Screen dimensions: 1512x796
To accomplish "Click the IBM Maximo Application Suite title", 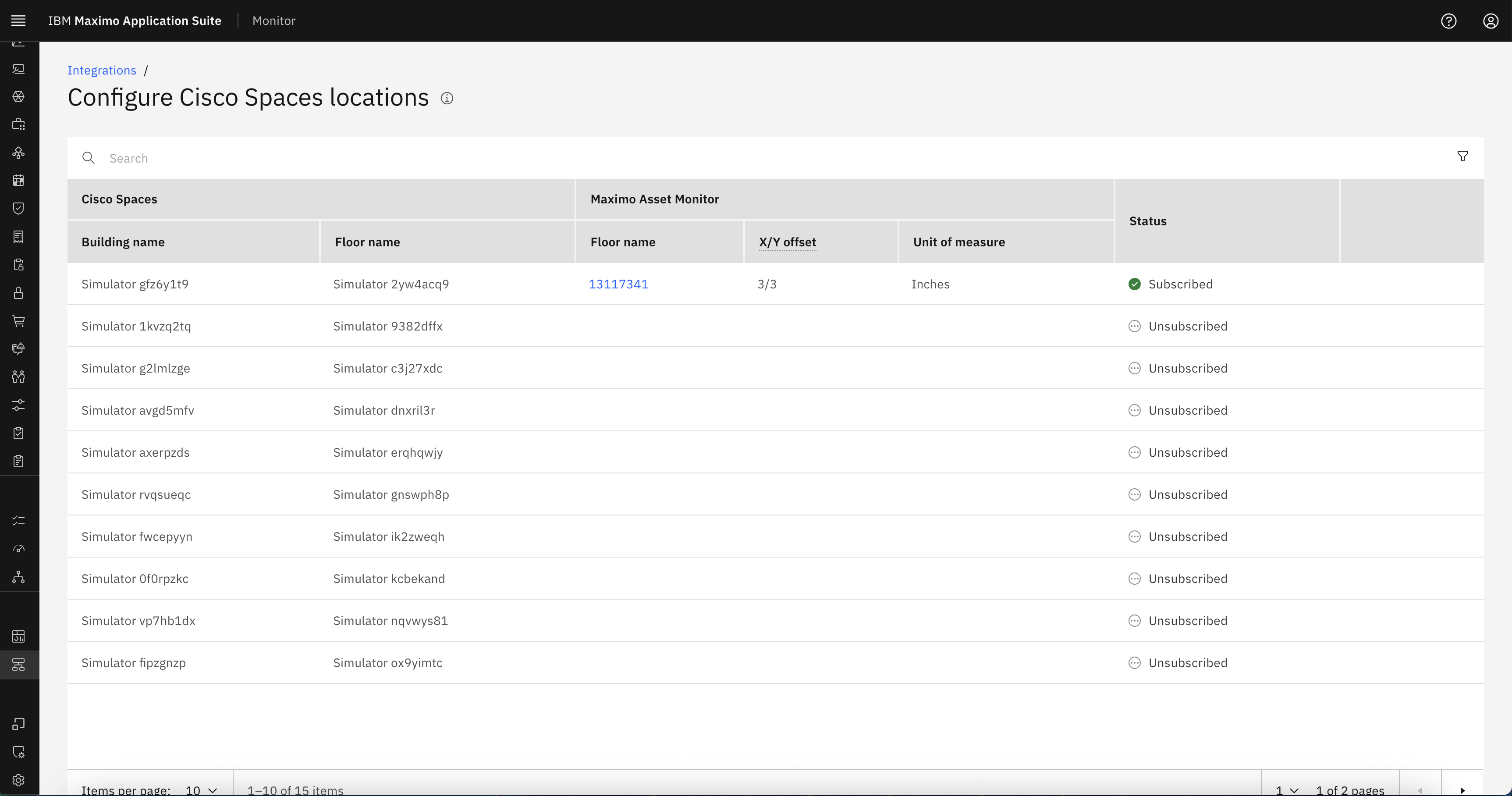I will [135, 21].
